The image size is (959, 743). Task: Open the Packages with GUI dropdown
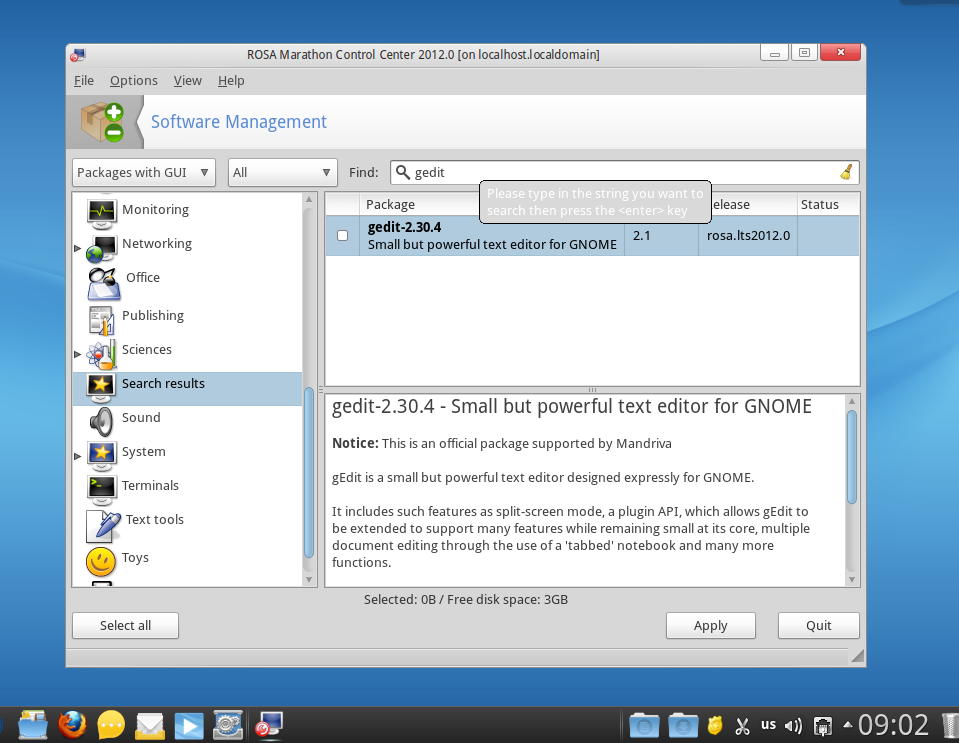144,172
